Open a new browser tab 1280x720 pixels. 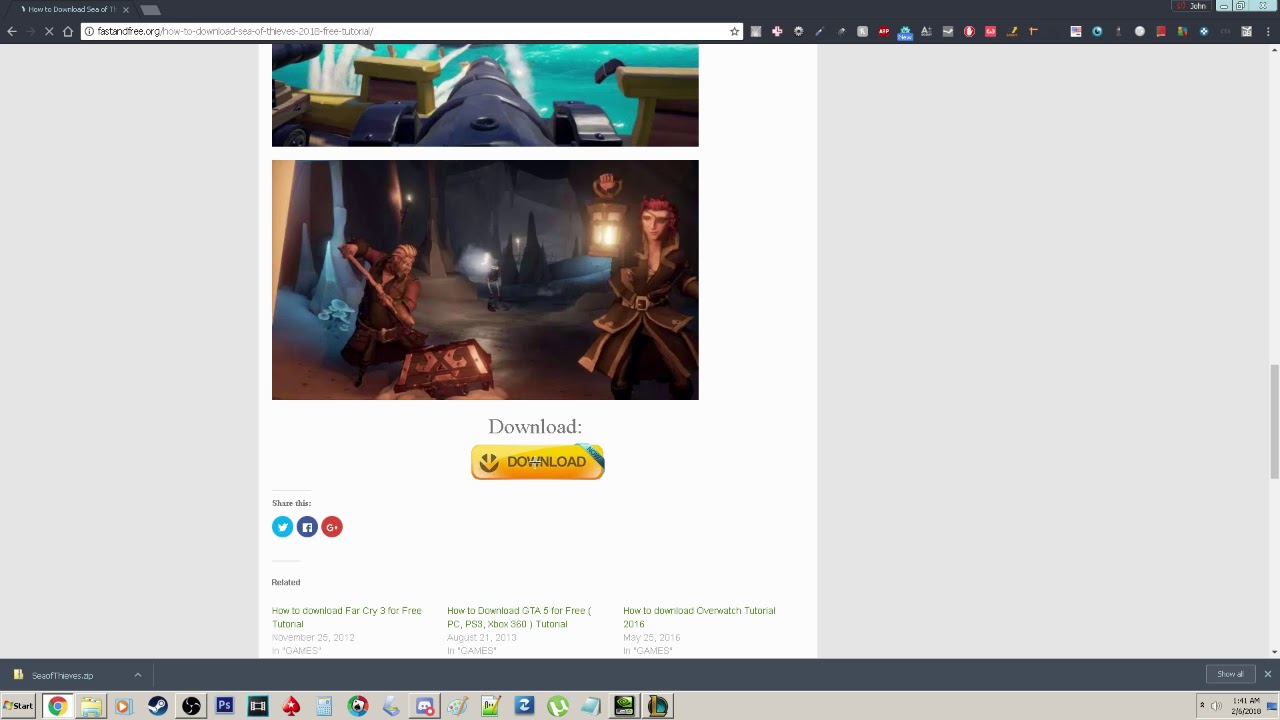[150, 9]
